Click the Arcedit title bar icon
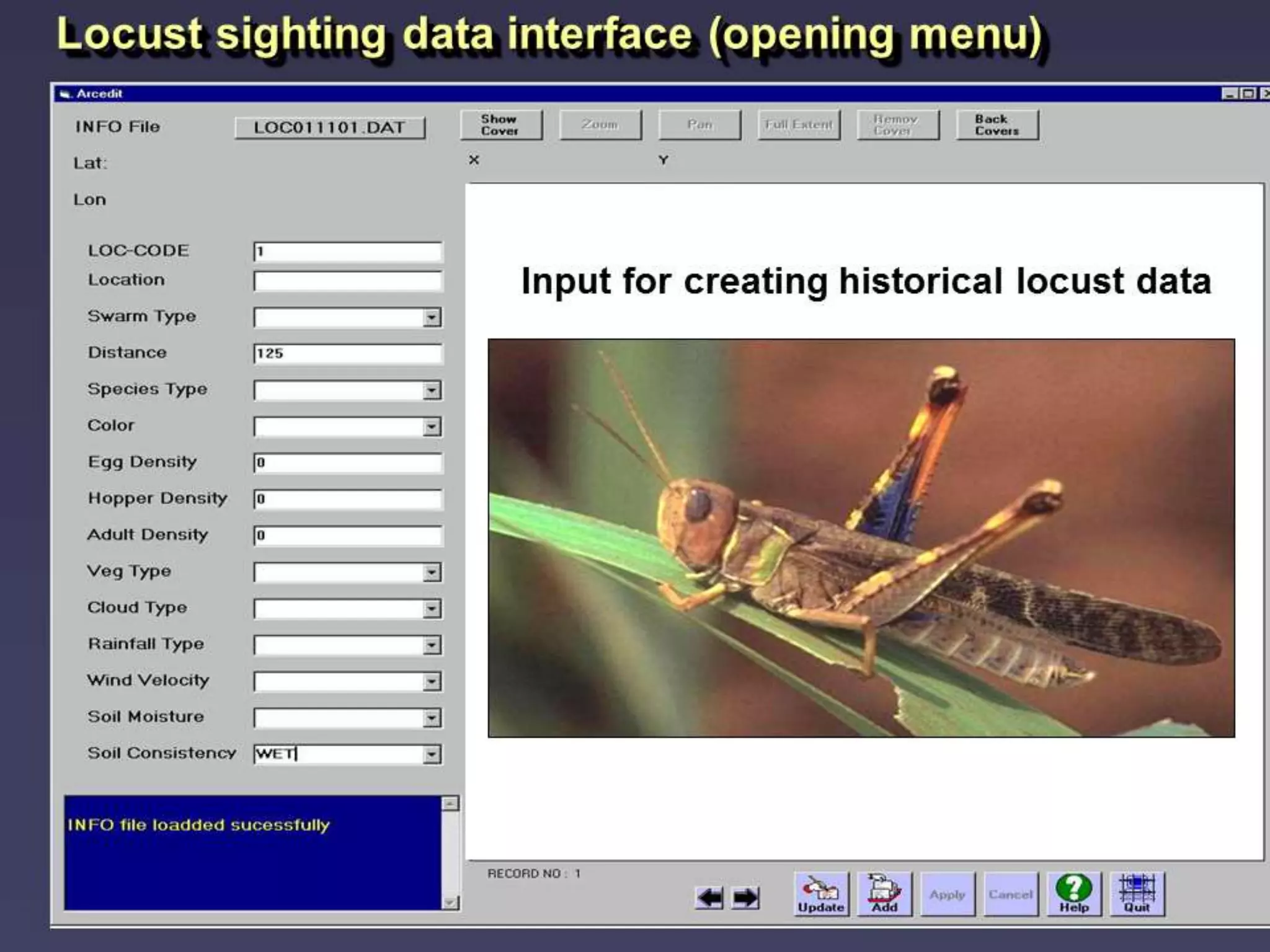1270x952 pixels. click(x=64, y=94)
